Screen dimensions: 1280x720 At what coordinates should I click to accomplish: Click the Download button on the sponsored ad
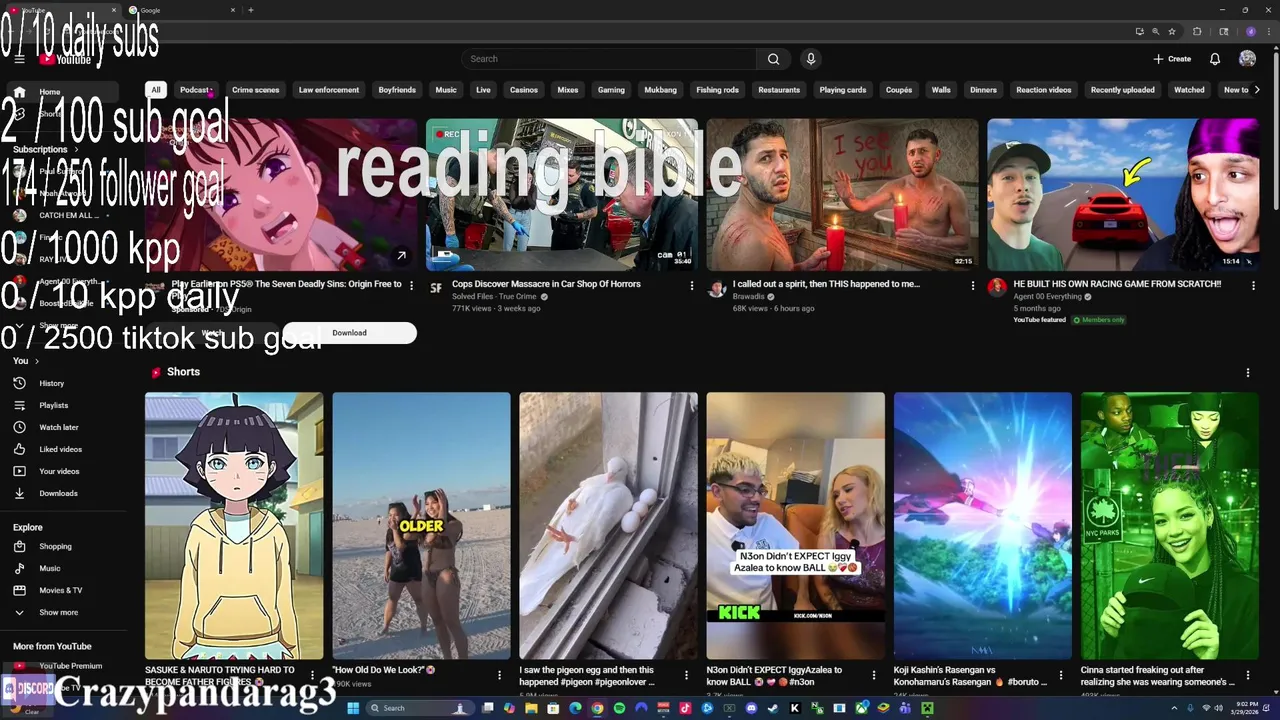pyautogui.click(x=349, y=333)
